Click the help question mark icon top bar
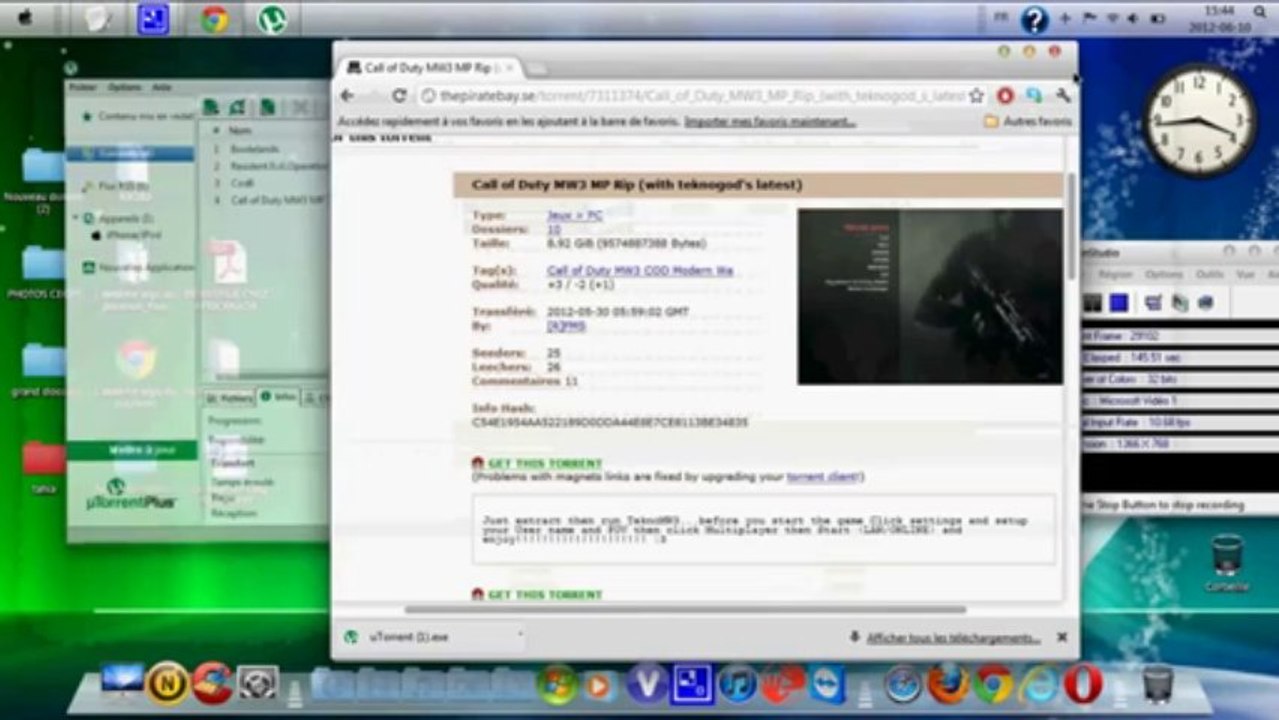This screenshot has width=1279, height=720. click(1035, 19)
